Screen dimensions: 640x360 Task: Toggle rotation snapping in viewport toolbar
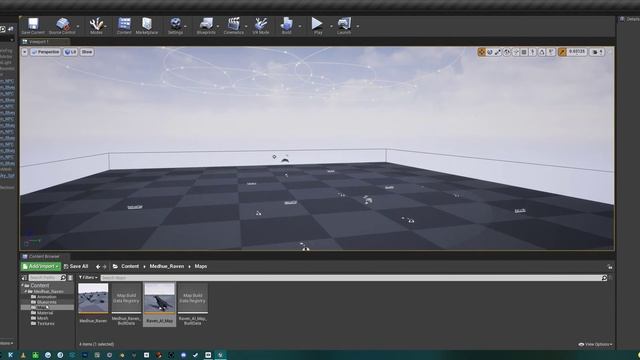coord(542,52)
